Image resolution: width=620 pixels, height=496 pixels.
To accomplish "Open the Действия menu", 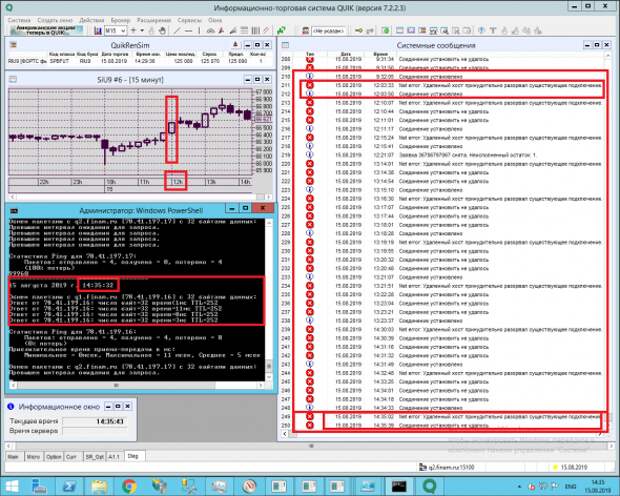I will click(92, 20).
